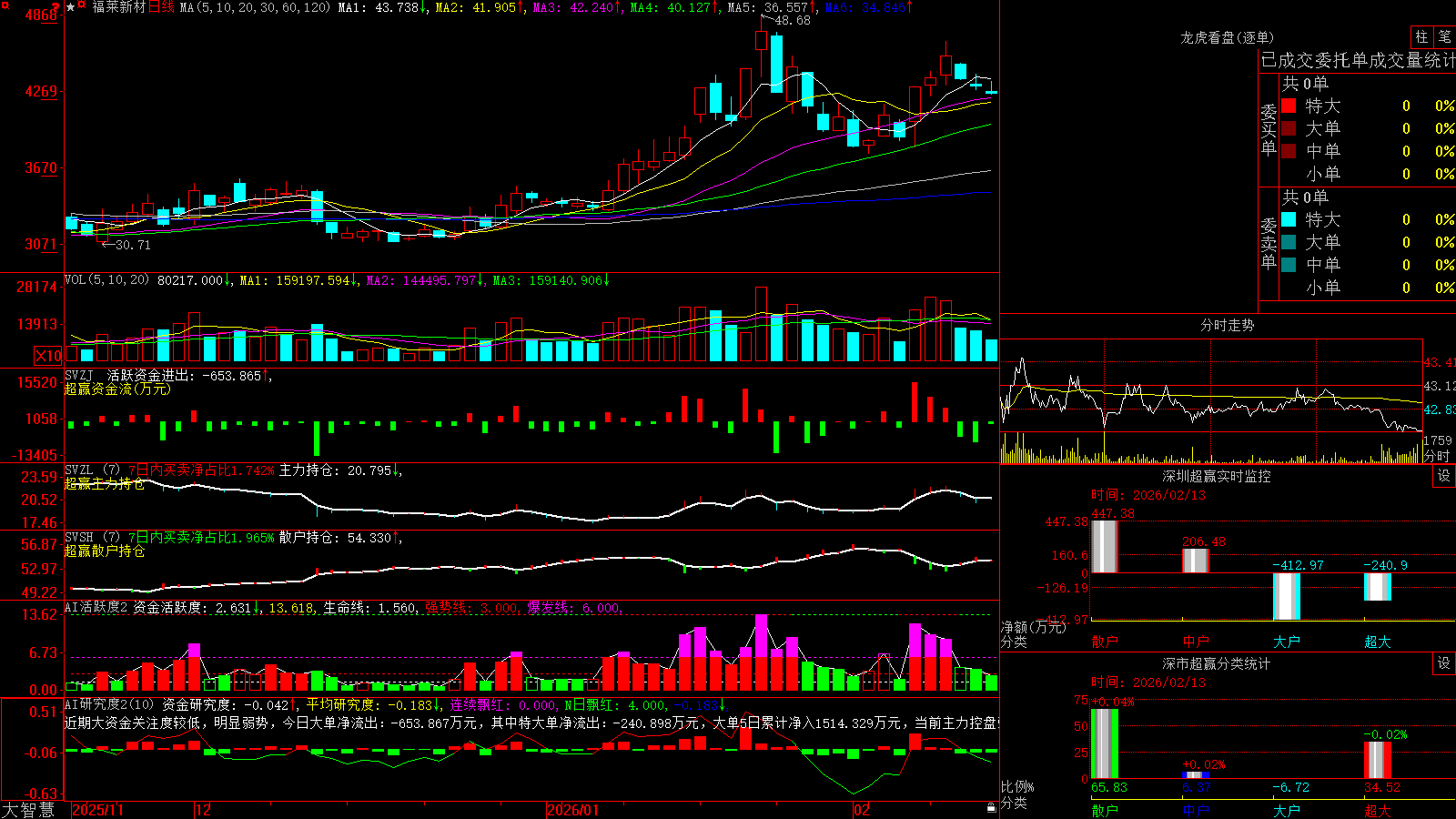Click the 02 month marker on the axis
1456x819 pixels.
(862, 810)
